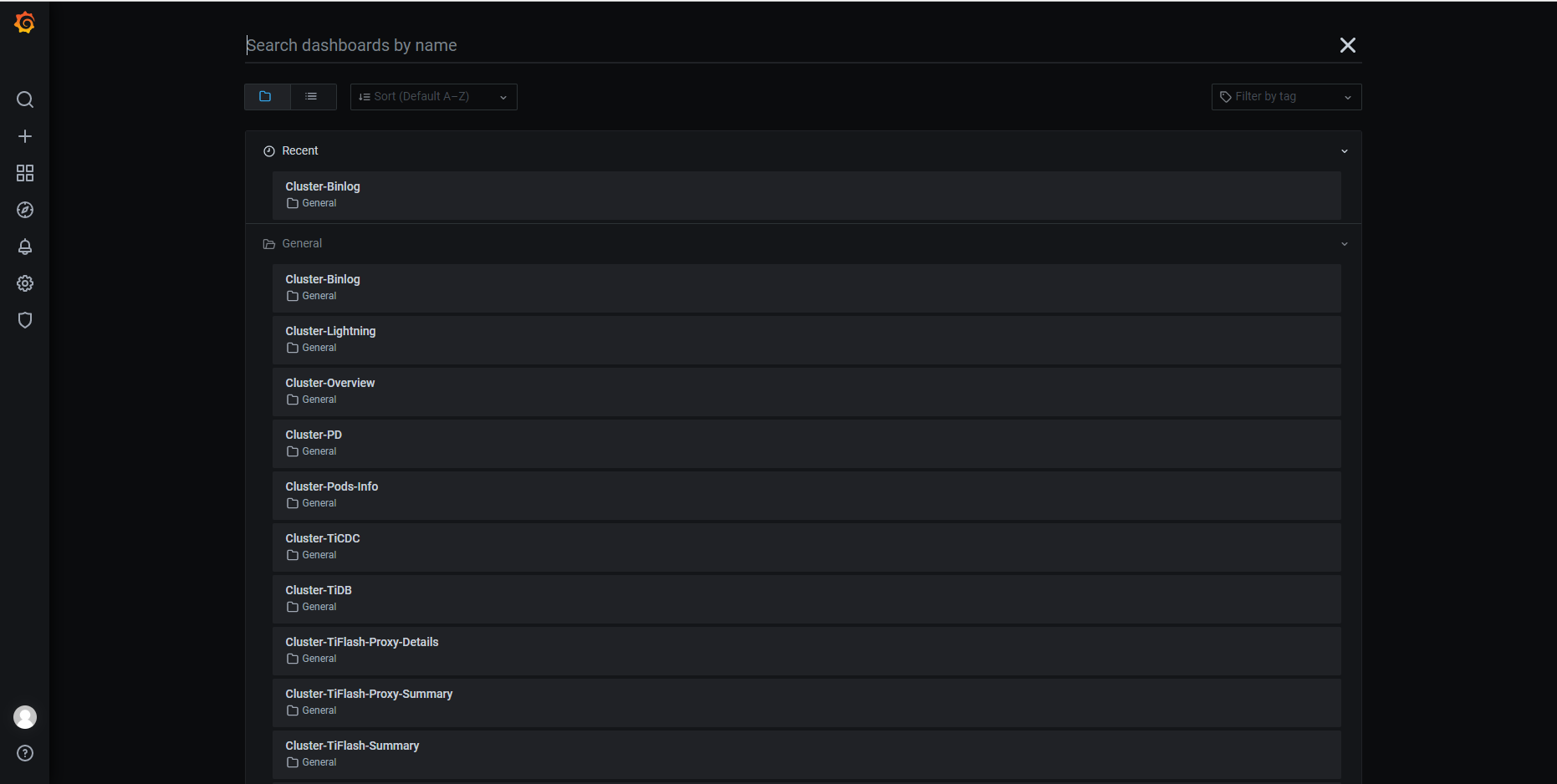Screen dimensions: 1557x784
Task: Focus the Search dashboards by name field
Action: click(x=786, y=45)
